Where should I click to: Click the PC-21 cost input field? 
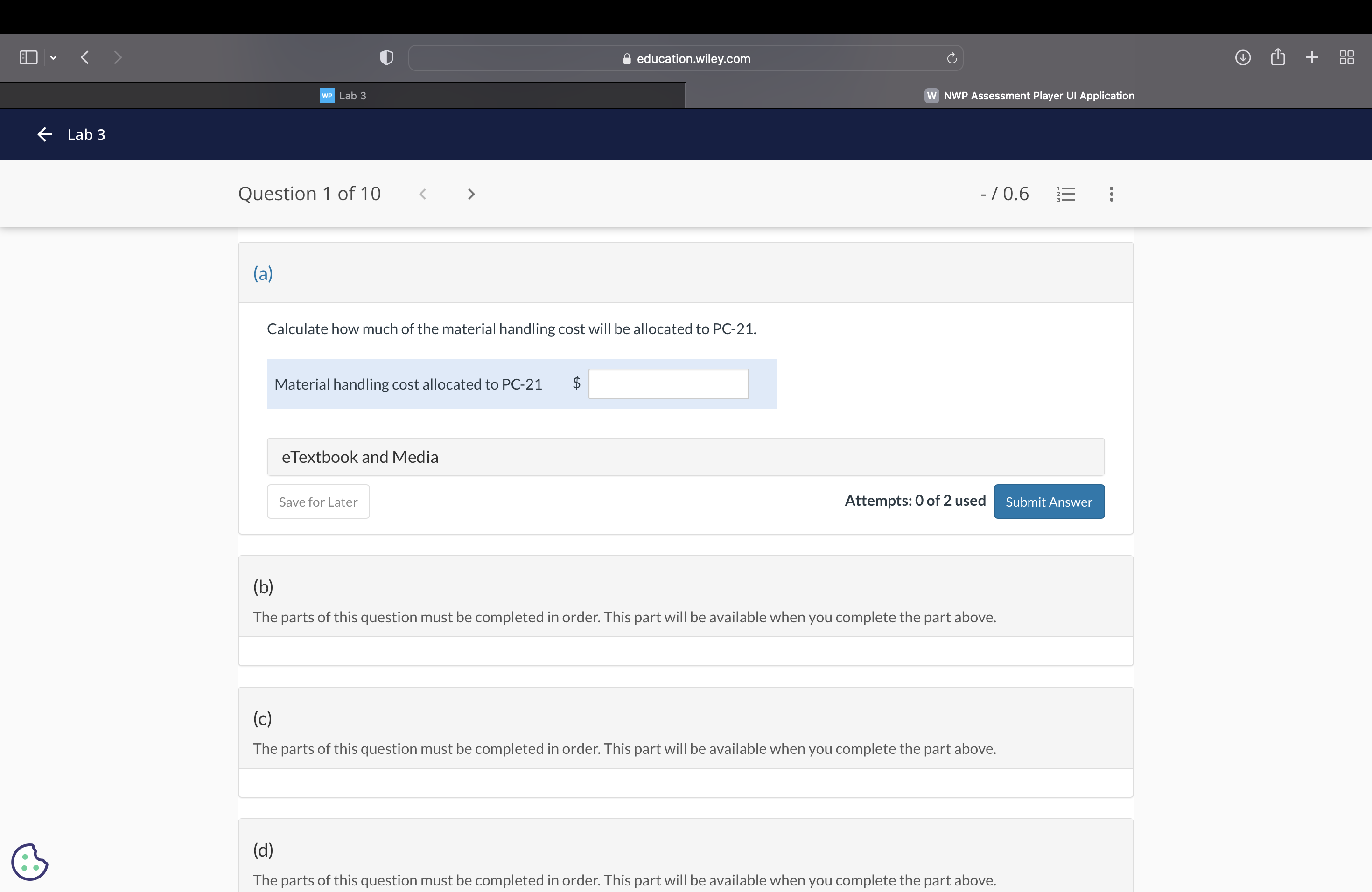(x=668, y=384)
